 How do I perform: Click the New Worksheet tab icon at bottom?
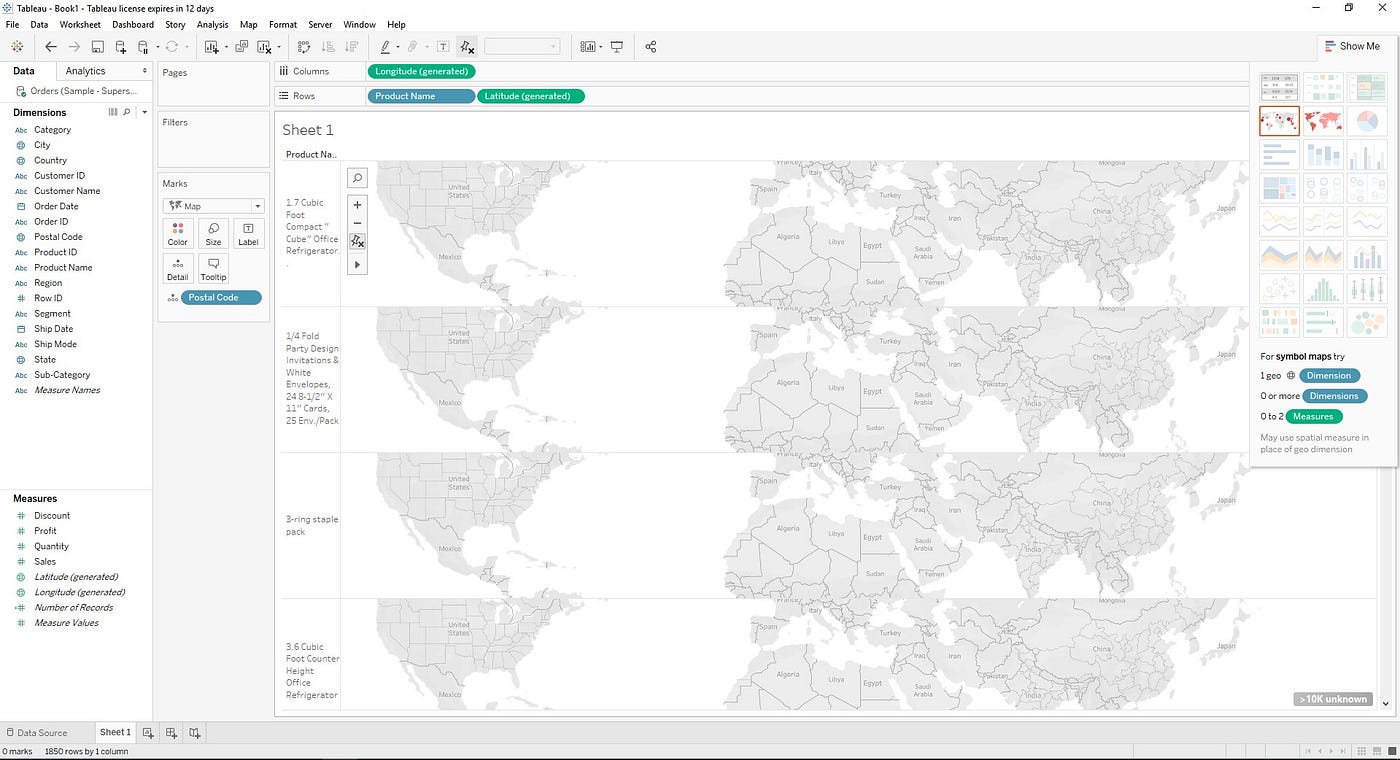(x=148, y=732)
